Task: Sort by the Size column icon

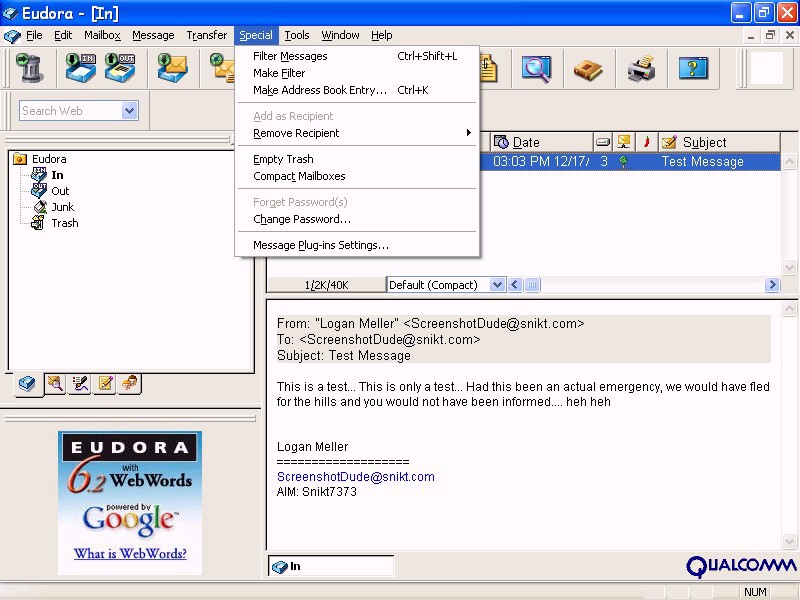Action: [x=603, y=142]
